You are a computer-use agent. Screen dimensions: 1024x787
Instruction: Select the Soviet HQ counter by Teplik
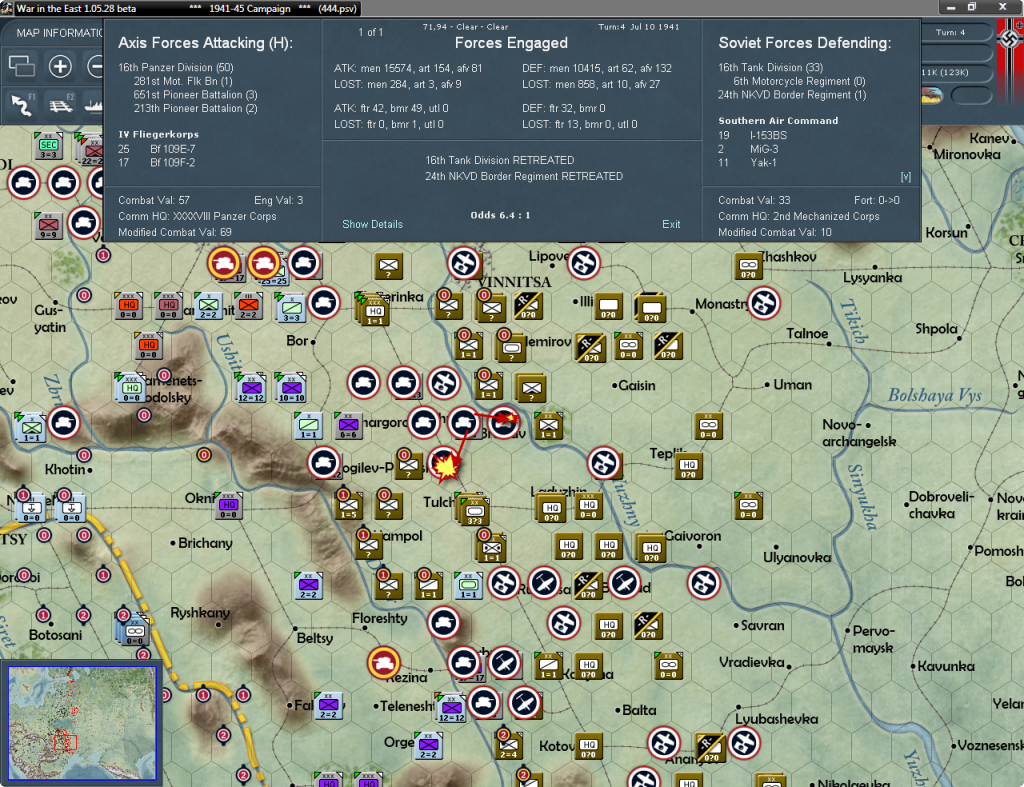coord(688,466)
